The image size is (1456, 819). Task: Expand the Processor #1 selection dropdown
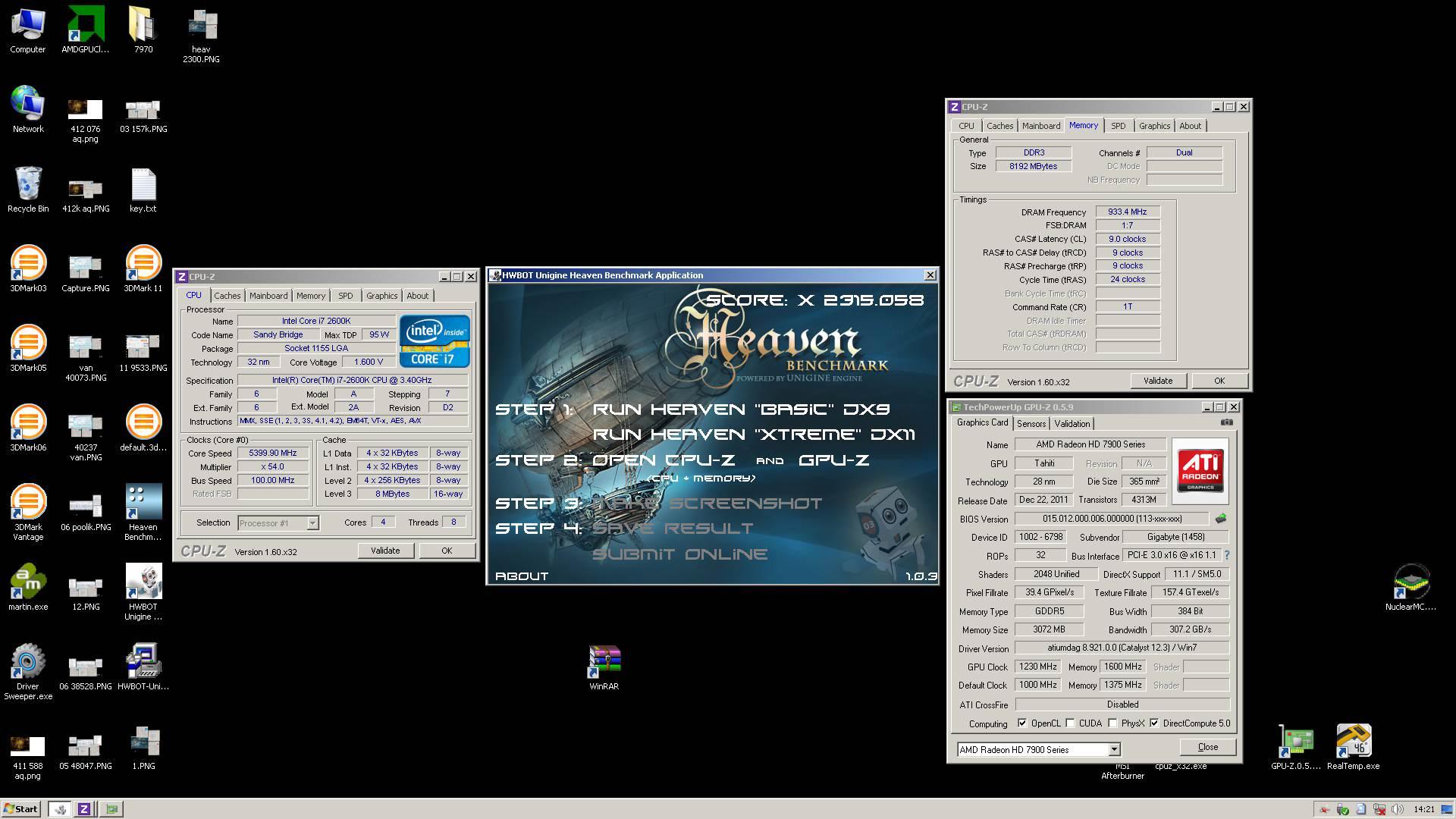coord(312,523)
